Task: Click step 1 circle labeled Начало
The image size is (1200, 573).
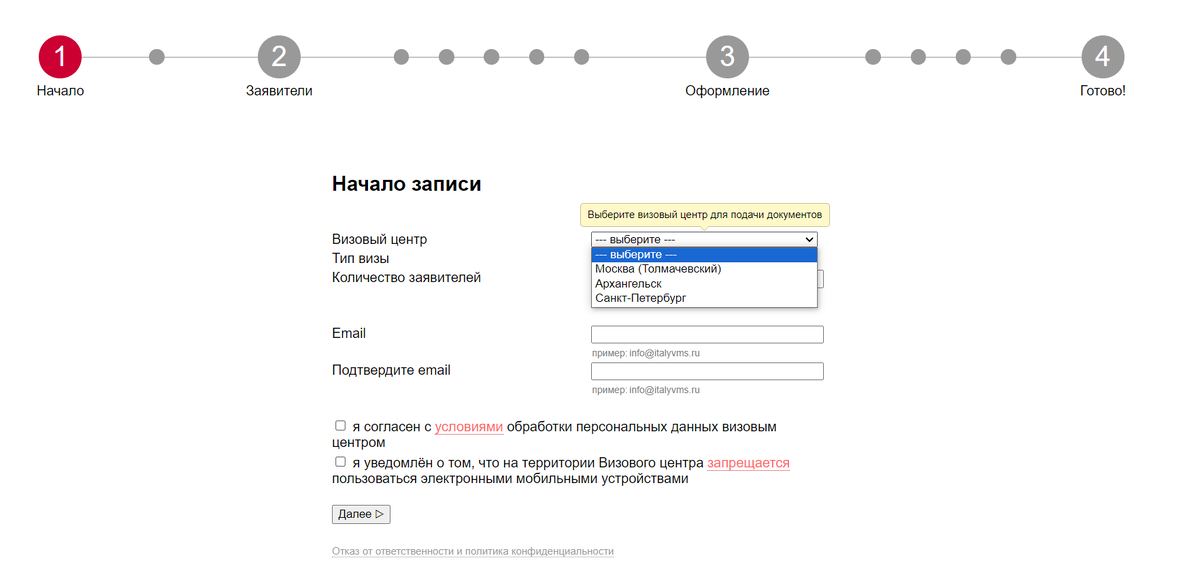Action: [60, 57]
